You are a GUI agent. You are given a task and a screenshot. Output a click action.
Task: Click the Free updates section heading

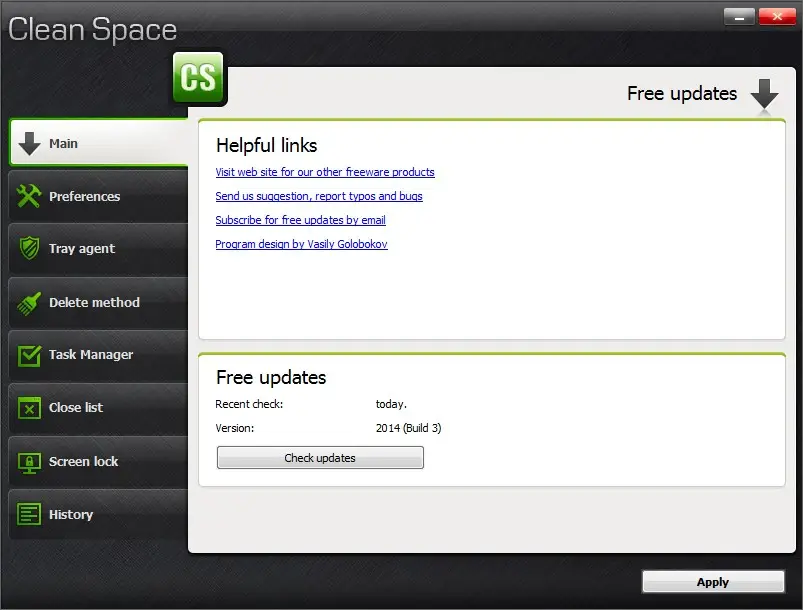271,377
